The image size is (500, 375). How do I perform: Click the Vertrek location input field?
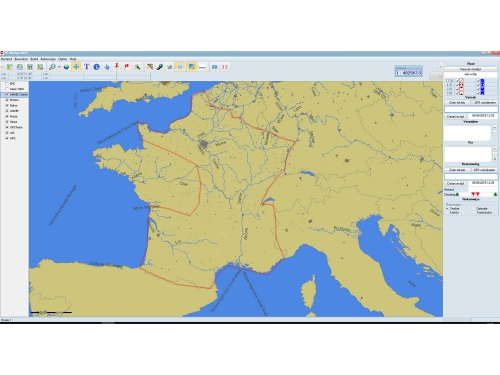[471, 109]
